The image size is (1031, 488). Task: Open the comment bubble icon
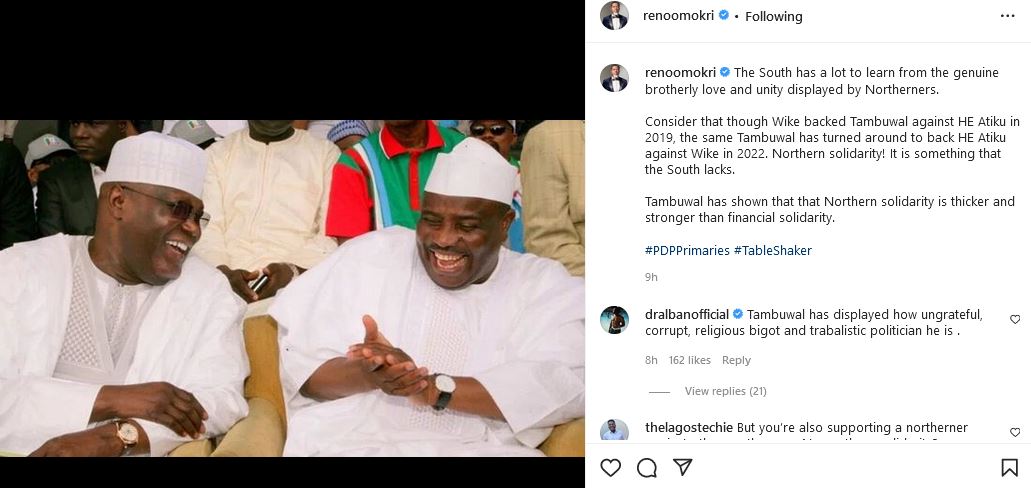point(647,467)
